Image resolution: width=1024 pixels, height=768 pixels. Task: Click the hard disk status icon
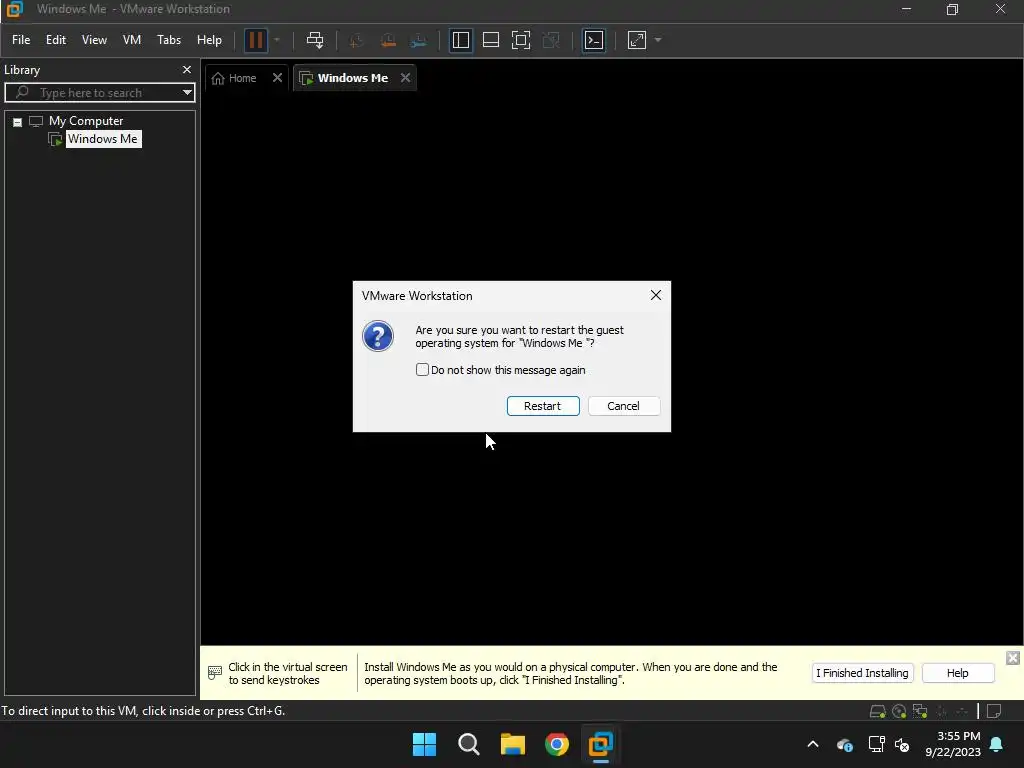coord(878,711)
